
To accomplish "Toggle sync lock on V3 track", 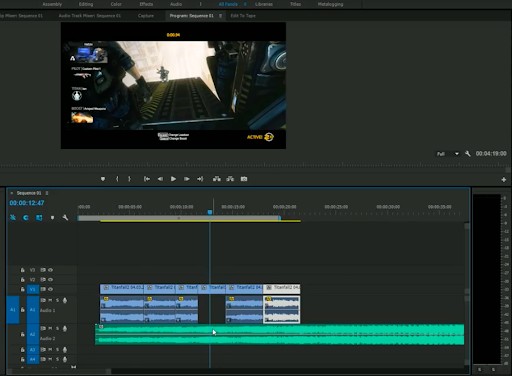I will tap(43, 270).
